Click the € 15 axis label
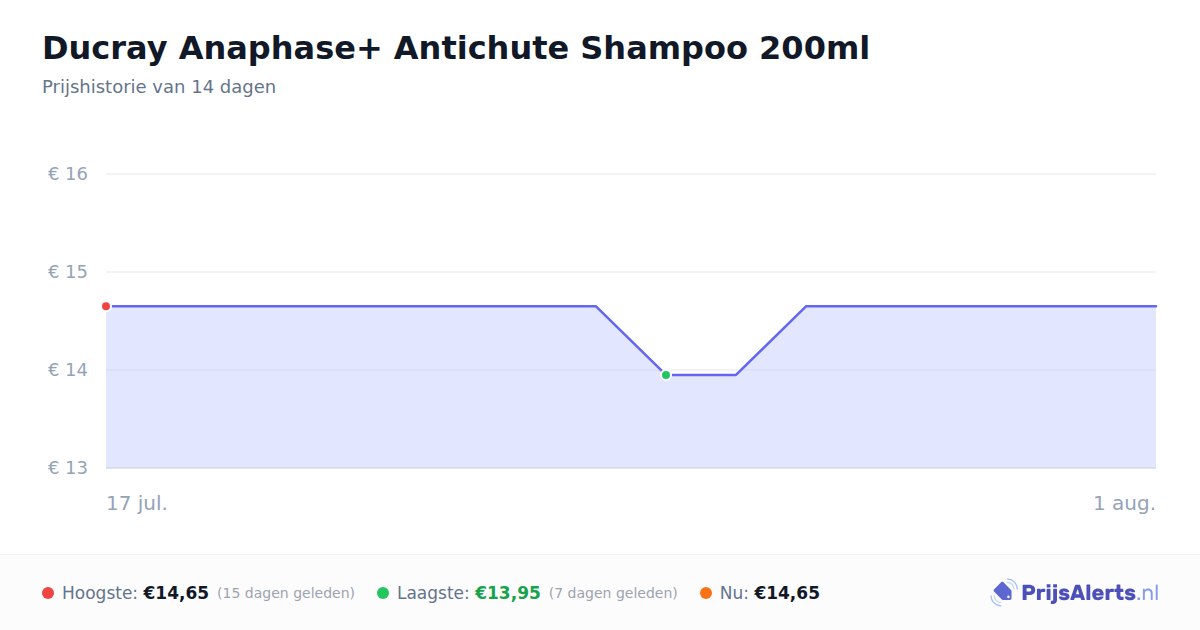 [x=68, y=272]
